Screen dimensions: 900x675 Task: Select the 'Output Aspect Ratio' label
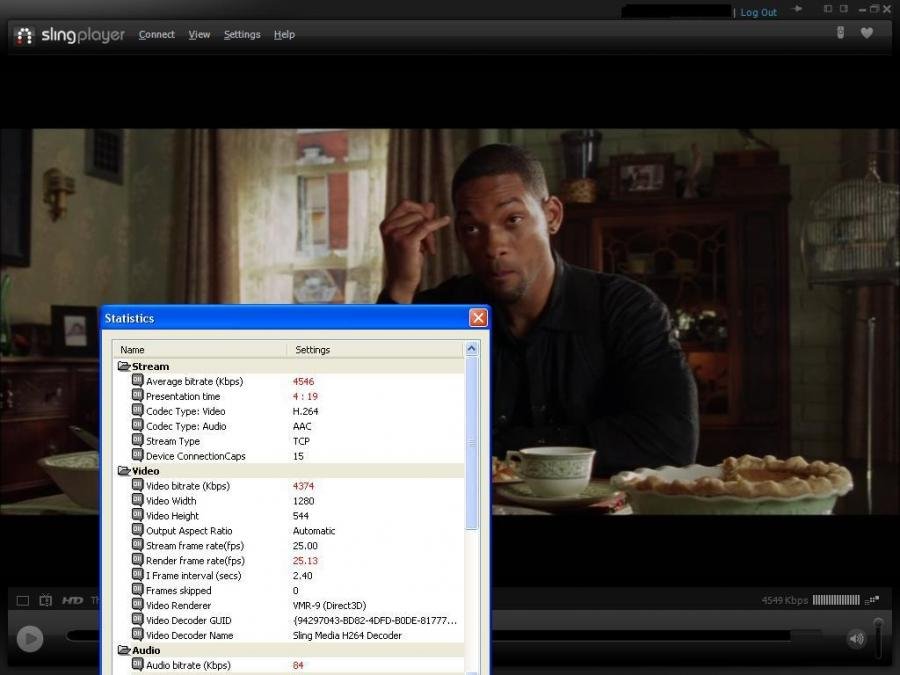coord(189,531)
